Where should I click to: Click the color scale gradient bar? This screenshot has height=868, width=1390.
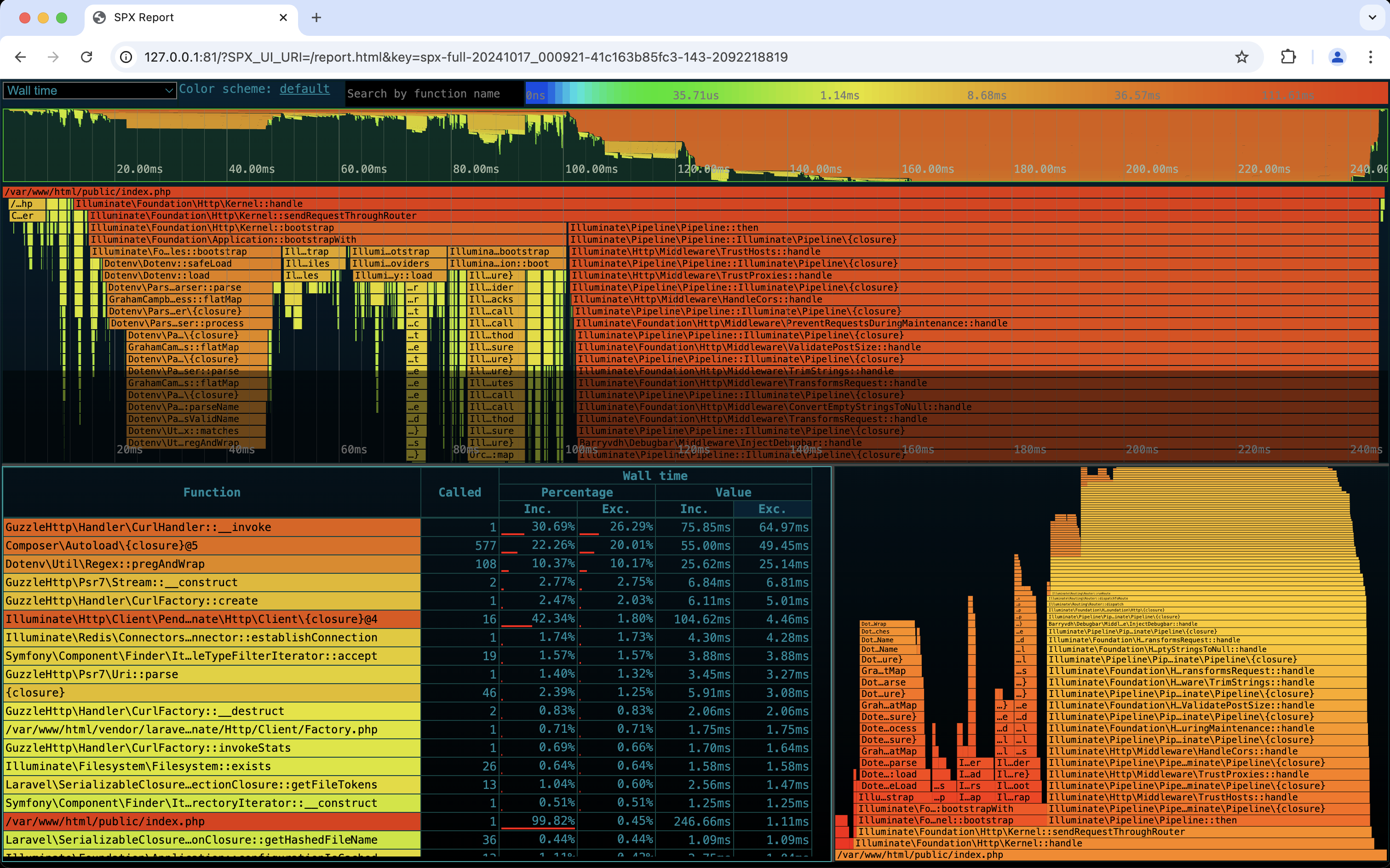coord(953,94)
